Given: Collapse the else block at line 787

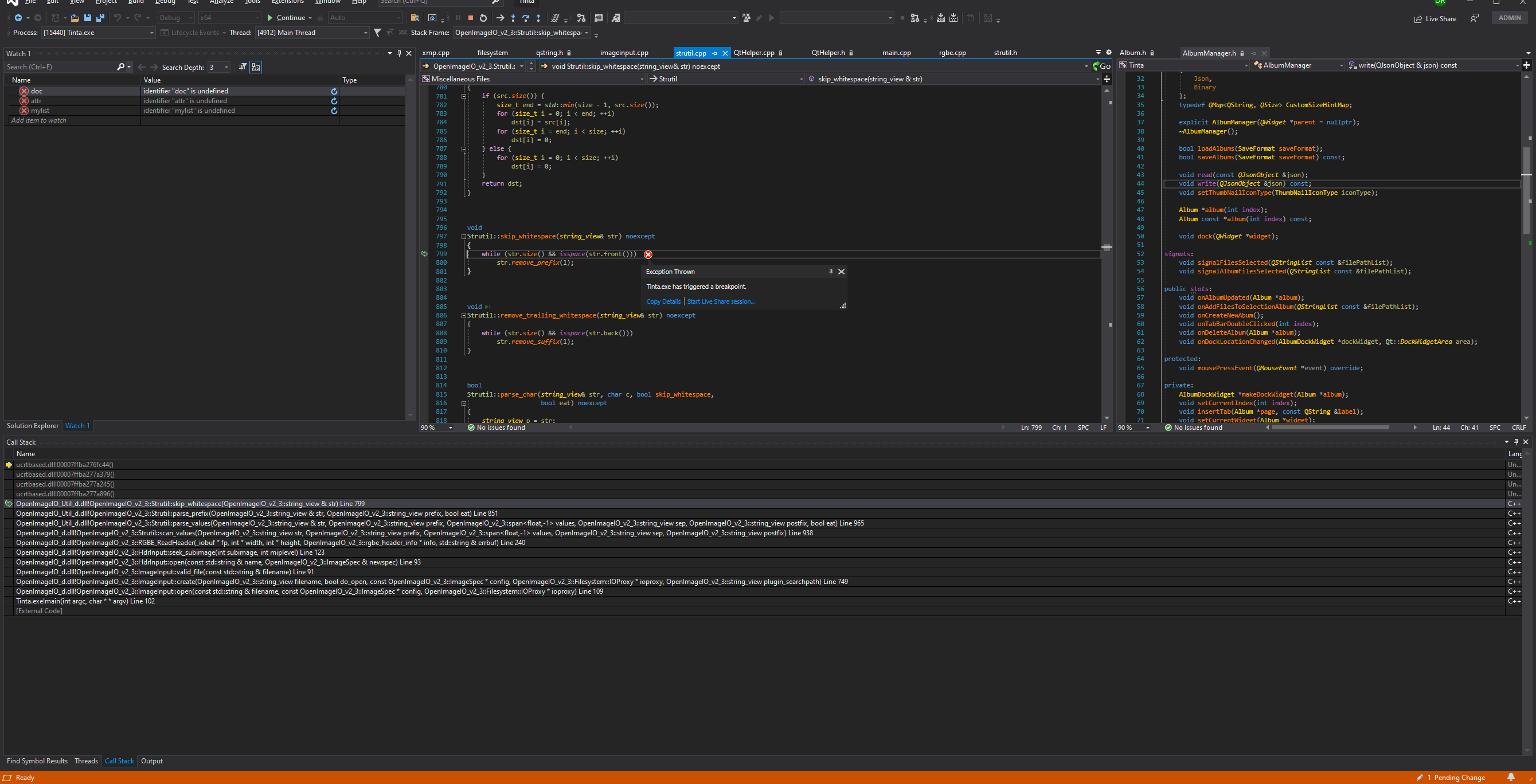Looking at the screenshot, I should click(463, 149).
